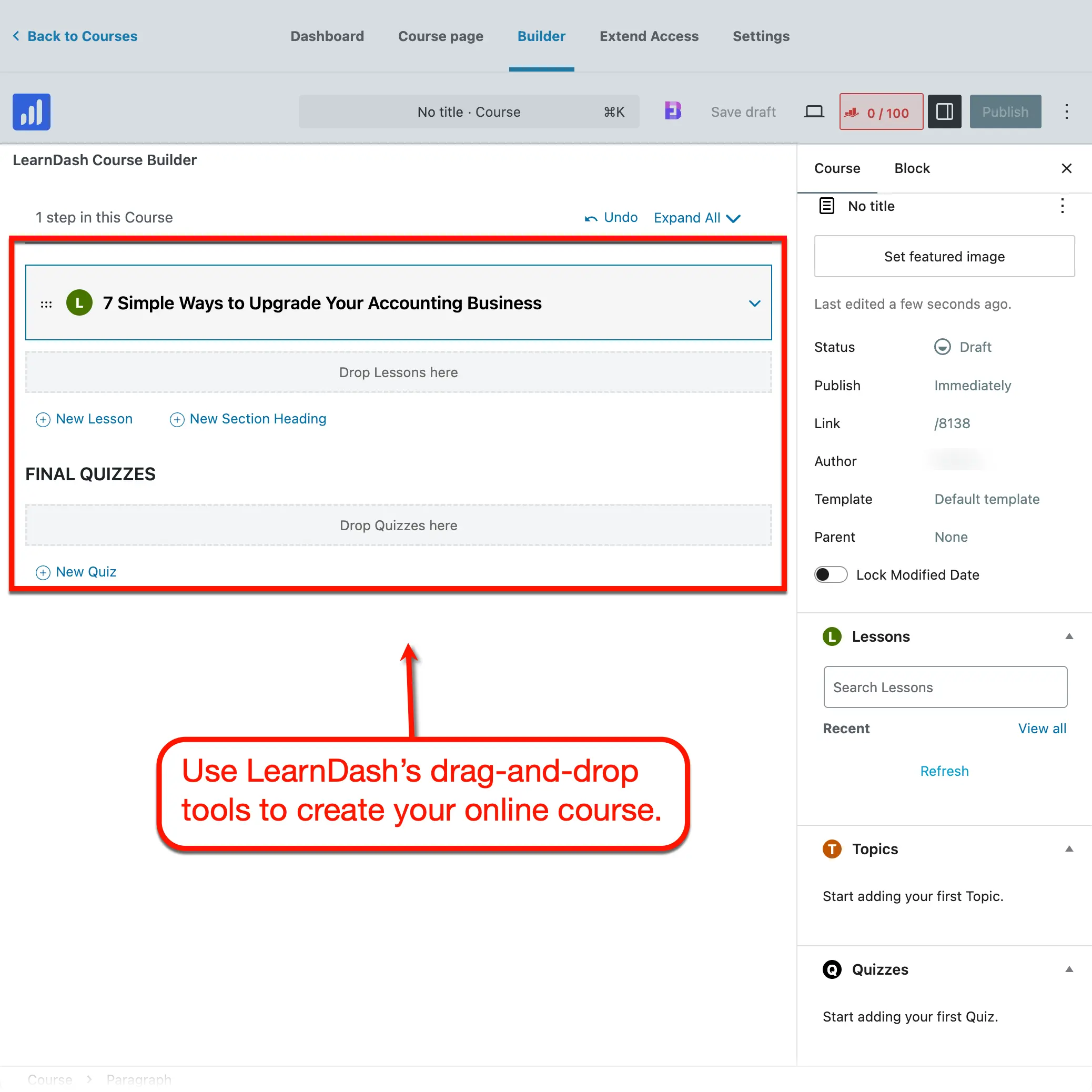Image resolution: width=1092 pixels, height=1092 pixels.
Task: Collapse the Topics panel
Action: tap(1069, 849)
